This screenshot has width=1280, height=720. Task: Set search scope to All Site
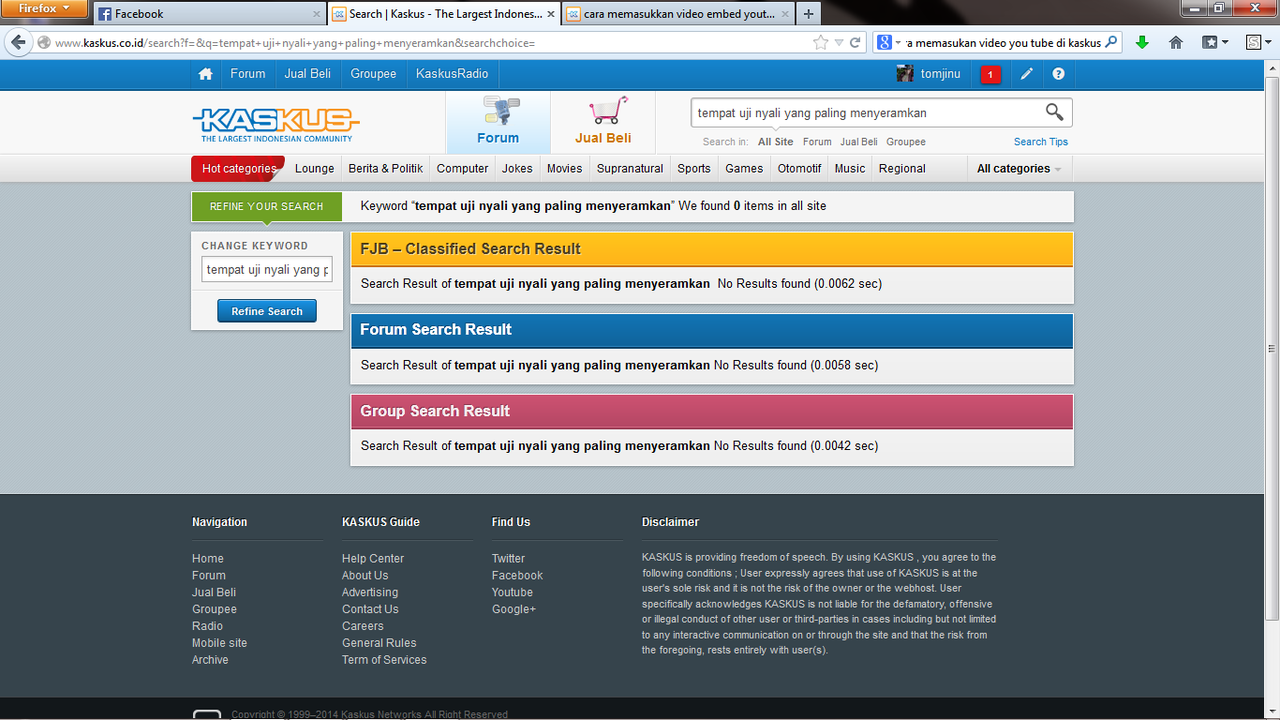775,142
